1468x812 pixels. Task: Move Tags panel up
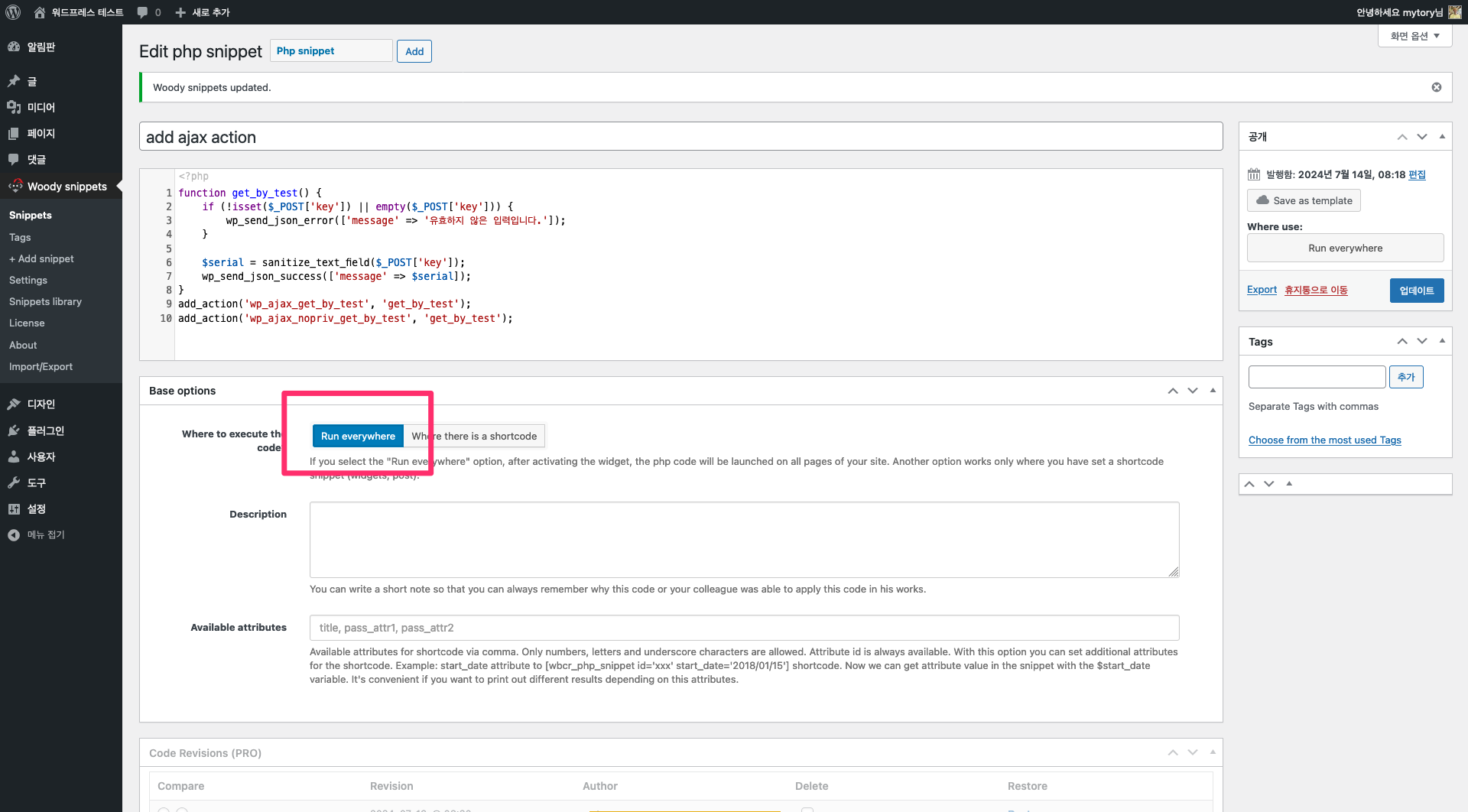[1402, 341]
